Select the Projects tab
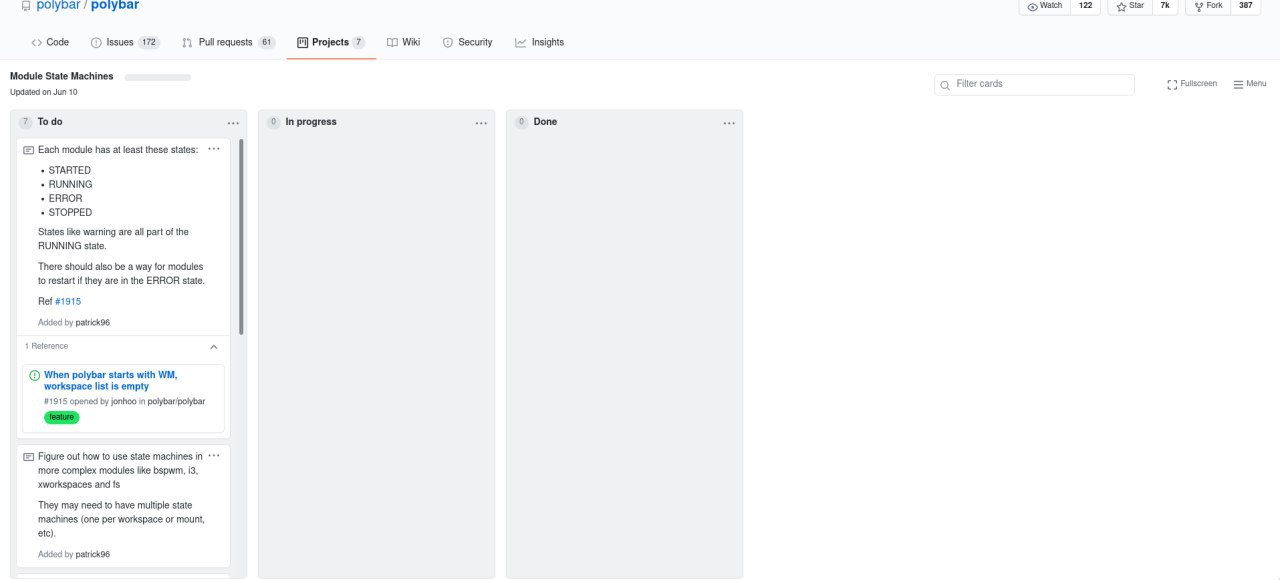1280x580 pixels. tap(331, 42)
